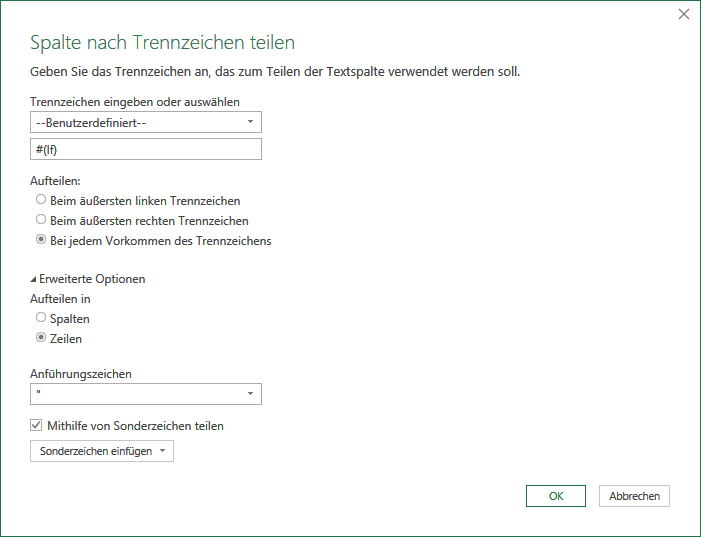The height and width of the screenshot is (537, 701).
Task: Collapse Erweiterte Optionen section
Action: click(x=88, y=279)
